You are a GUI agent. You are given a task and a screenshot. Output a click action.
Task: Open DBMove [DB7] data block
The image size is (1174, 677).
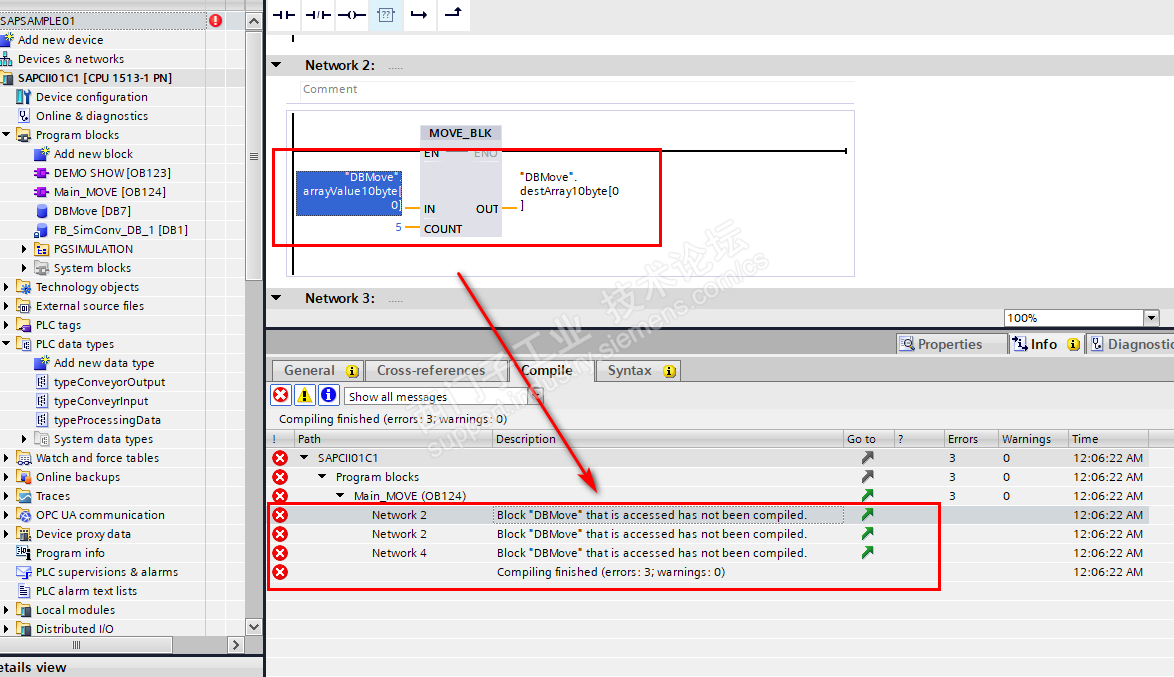pos(92,210)
